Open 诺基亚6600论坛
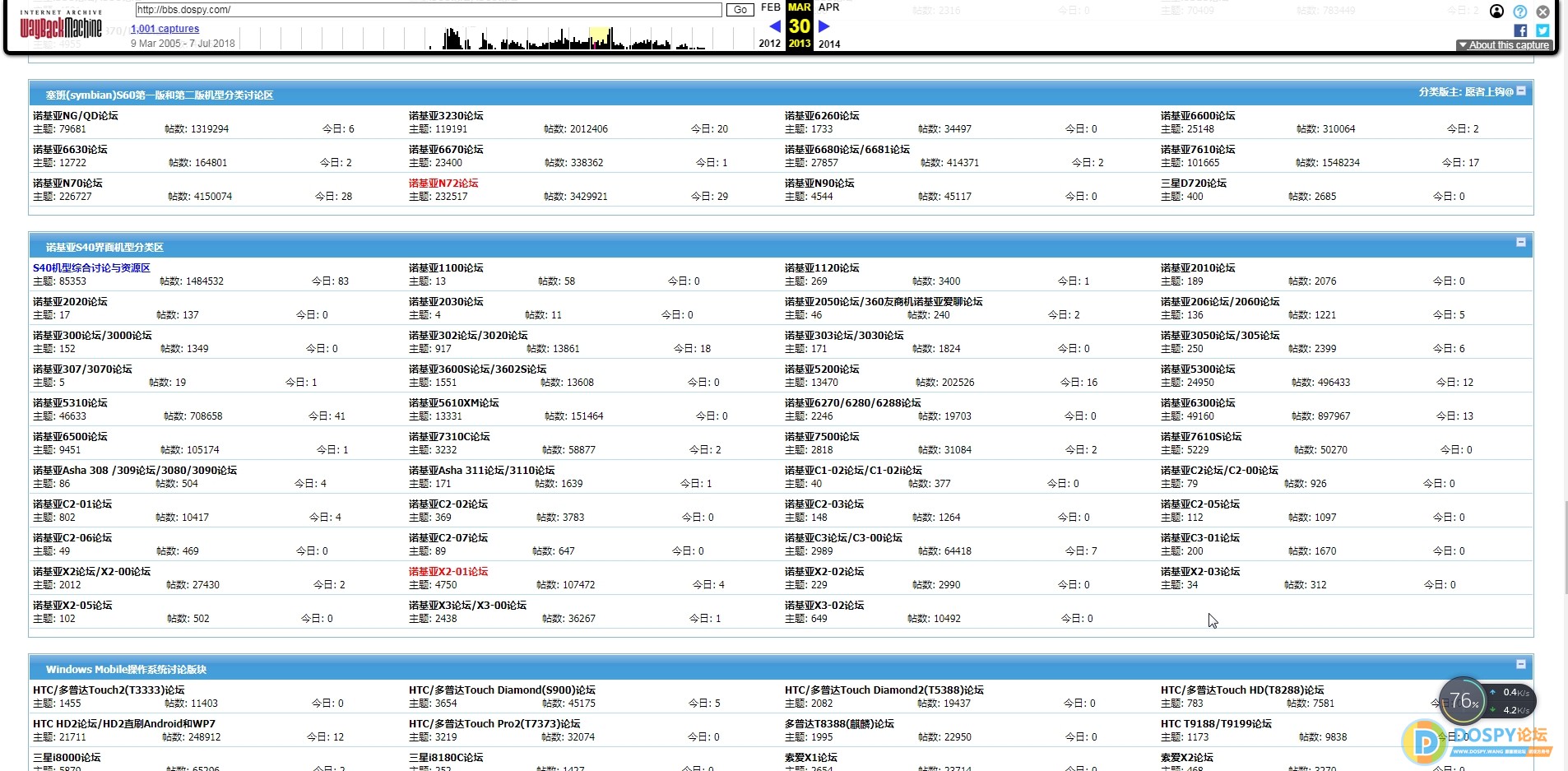Viewport: 1568px width, 771px height. coord(1198,116)
